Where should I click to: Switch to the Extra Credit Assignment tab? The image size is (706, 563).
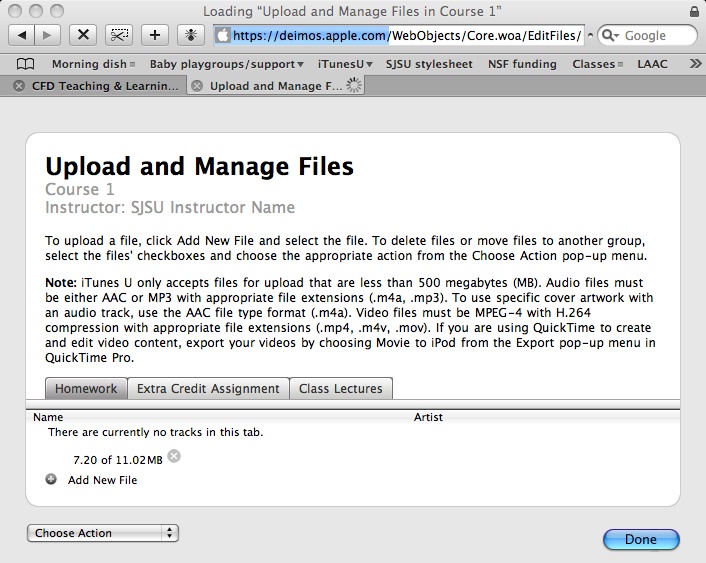pyautogui.click(x=208, y=389)
